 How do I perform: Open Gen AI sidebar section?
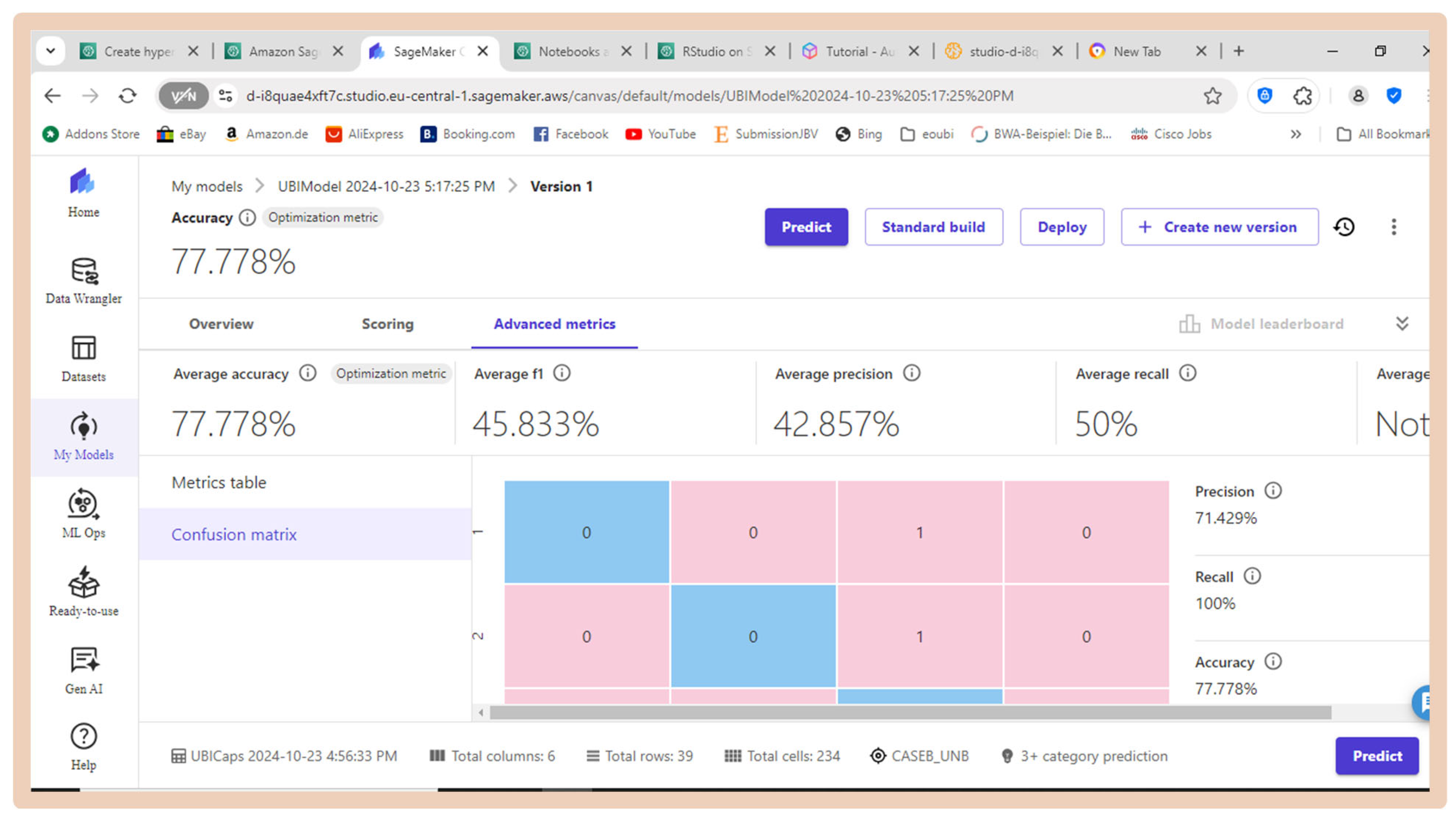click(84, 670)
